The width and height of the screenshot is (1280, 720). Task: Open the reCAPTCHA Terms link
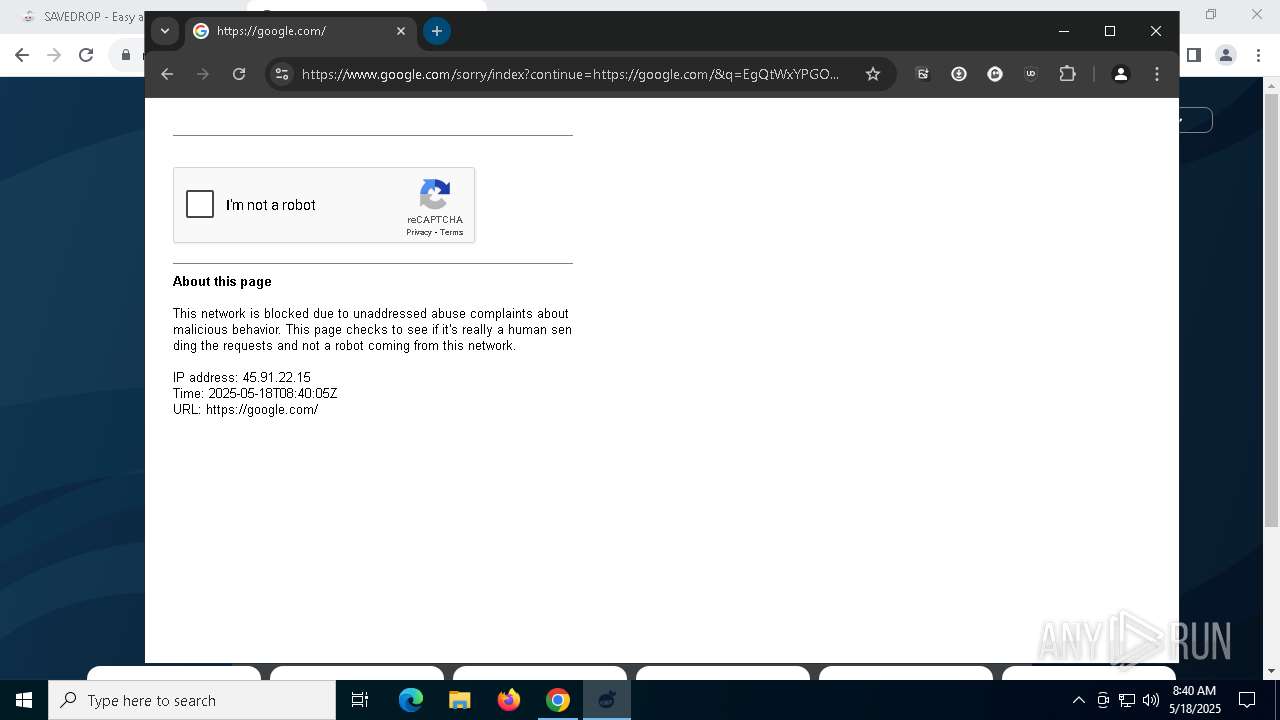pos(452,232)
